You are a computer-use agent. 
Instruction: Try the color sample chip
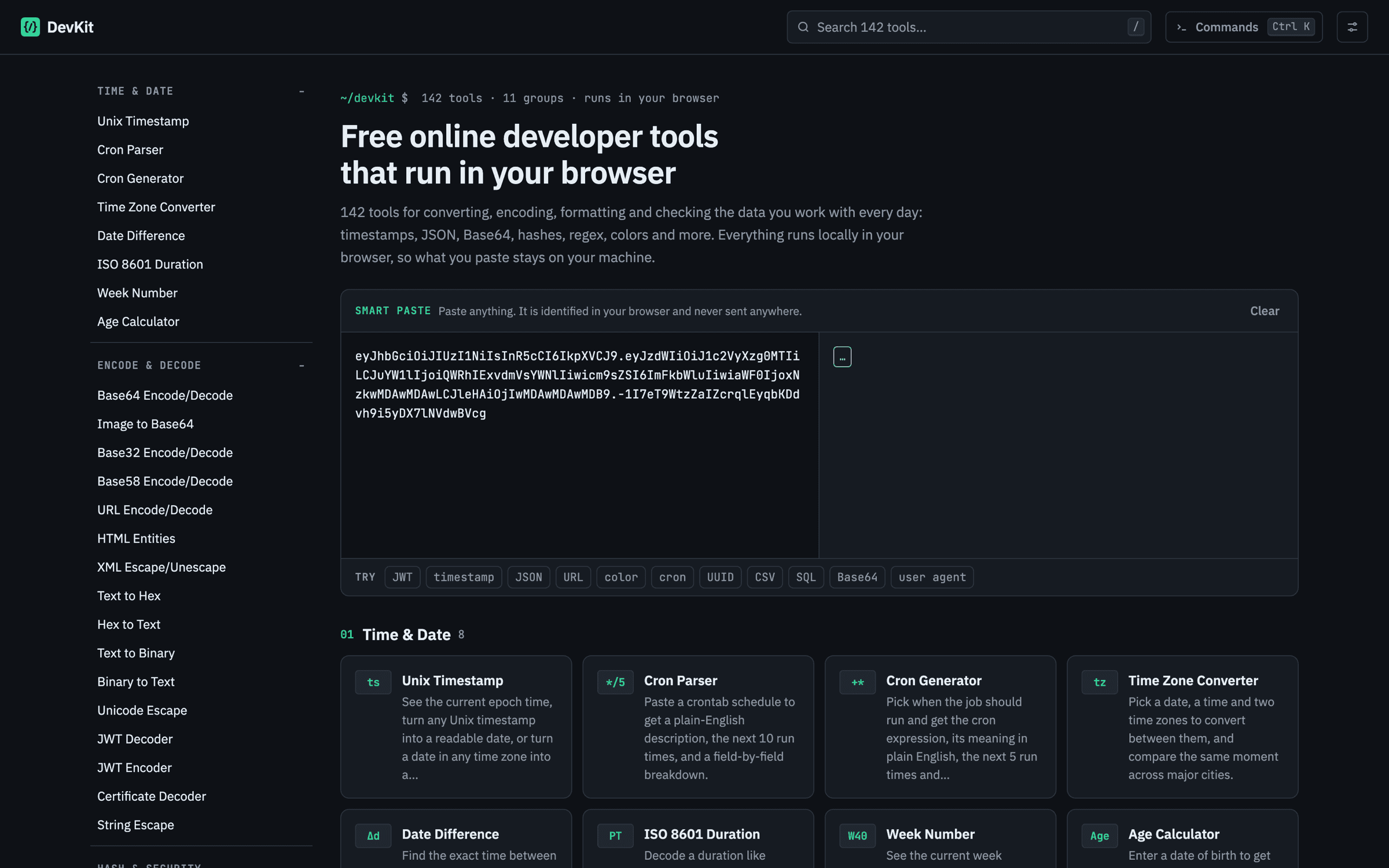621,577
